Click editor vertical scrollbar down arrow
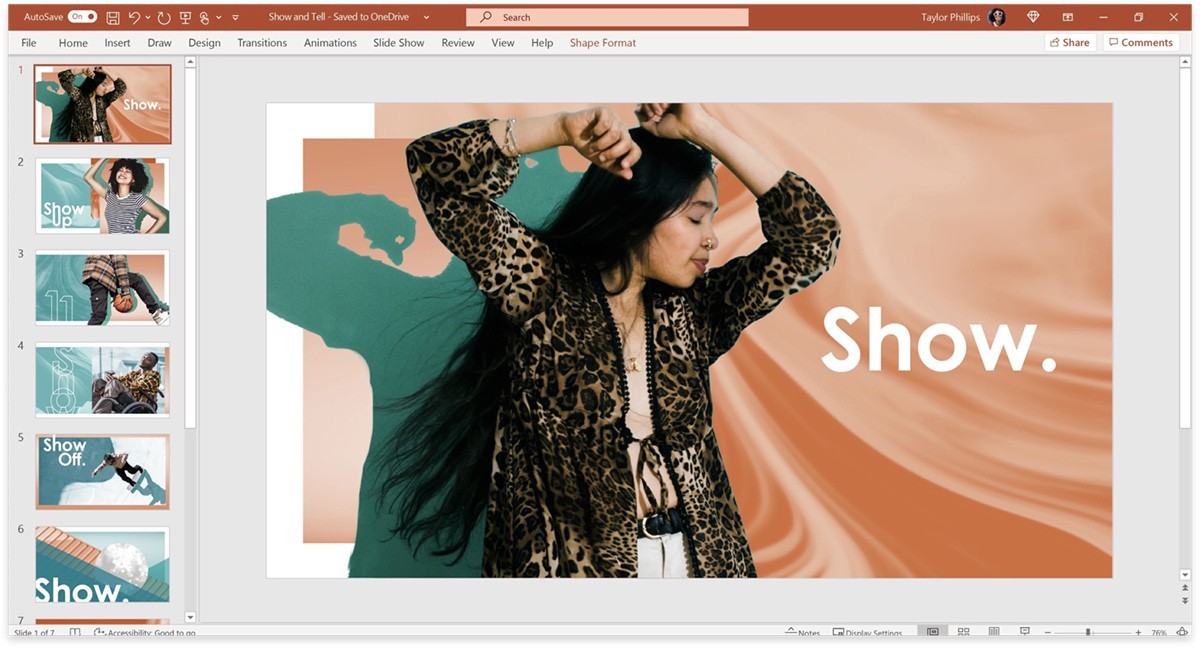Image resolution: width=1200 pixels, height=648 pixels. [1185, 575]
